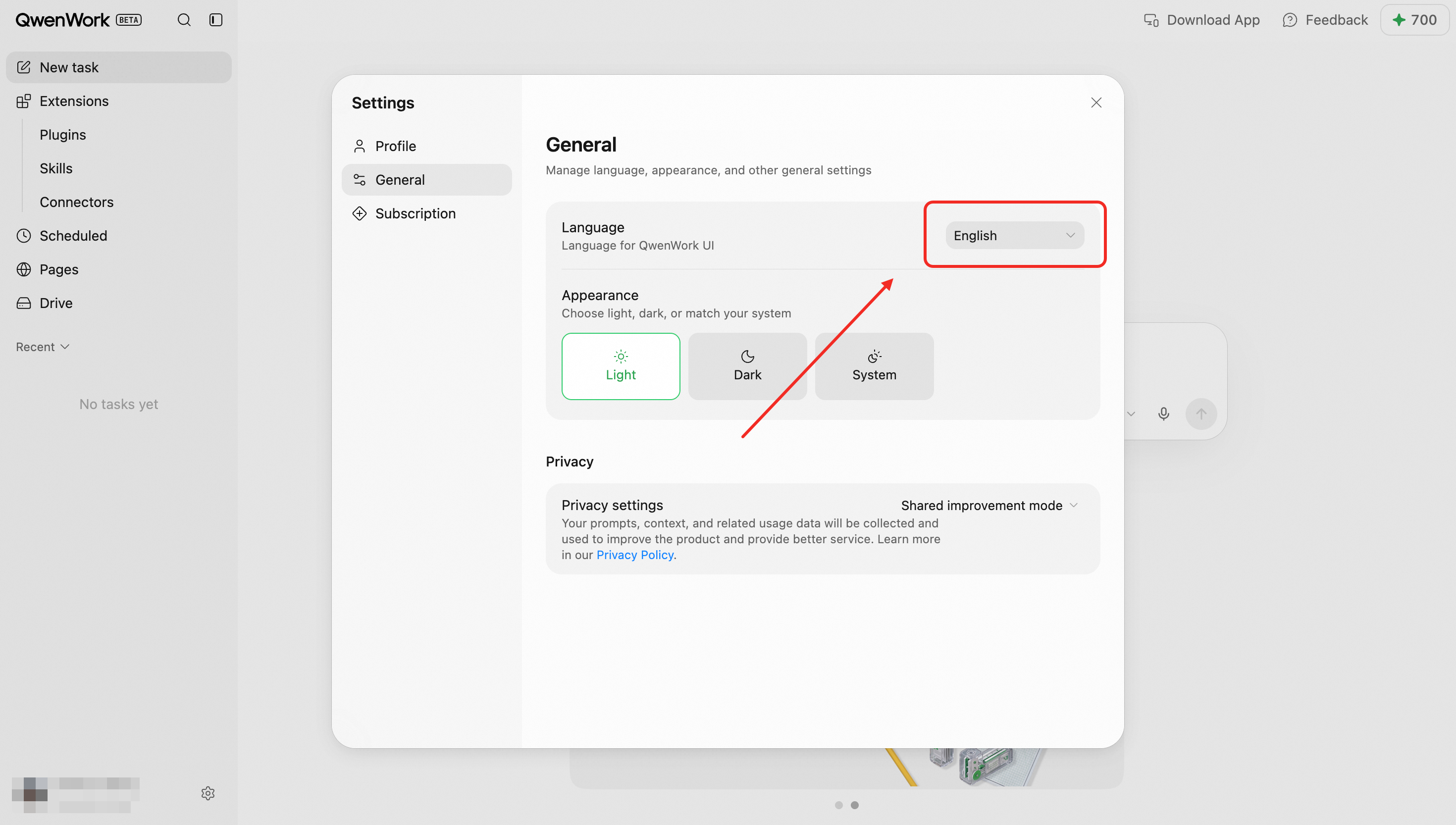Start a New task
Image resolution: width=1456 pixels, height=825 pixels.
[119, 67]
